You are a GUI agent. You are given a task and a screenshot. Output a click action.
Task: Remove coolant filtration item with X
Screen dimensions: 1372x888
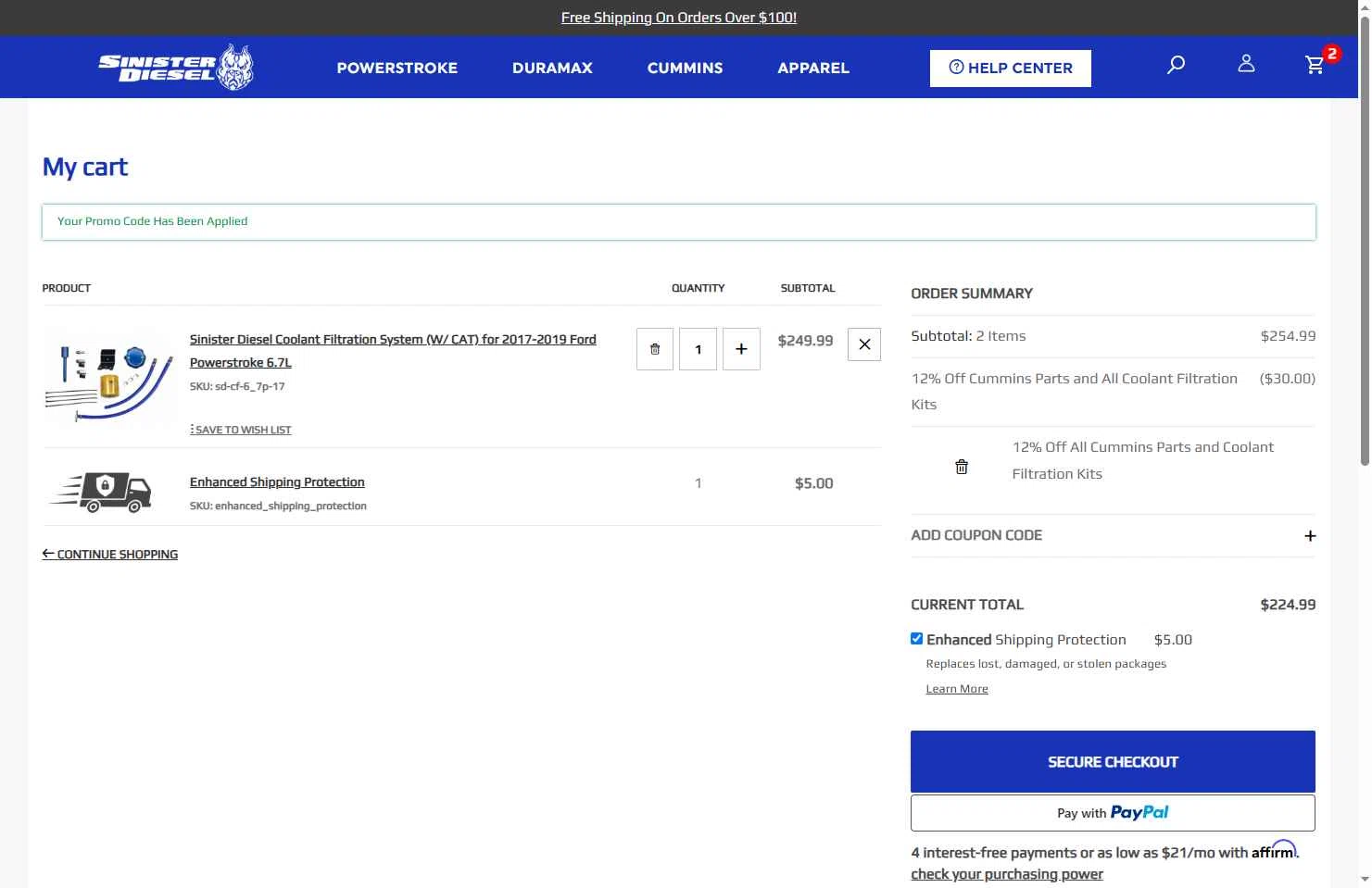pyautogui.click(x=864, y=344)
